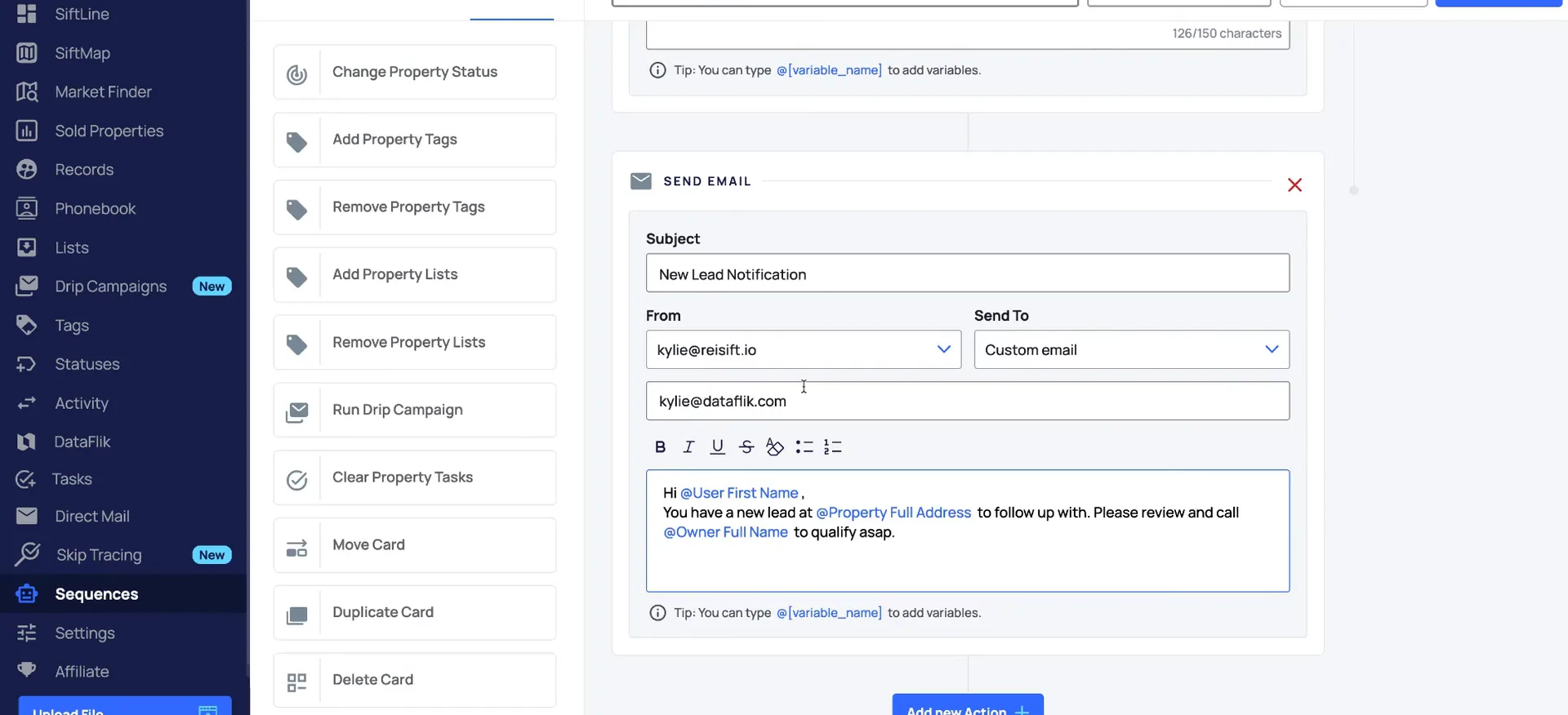This screenshot has width=1568, height=715.
Task: Click the Settings sliders icon
Action: [27, 633]
